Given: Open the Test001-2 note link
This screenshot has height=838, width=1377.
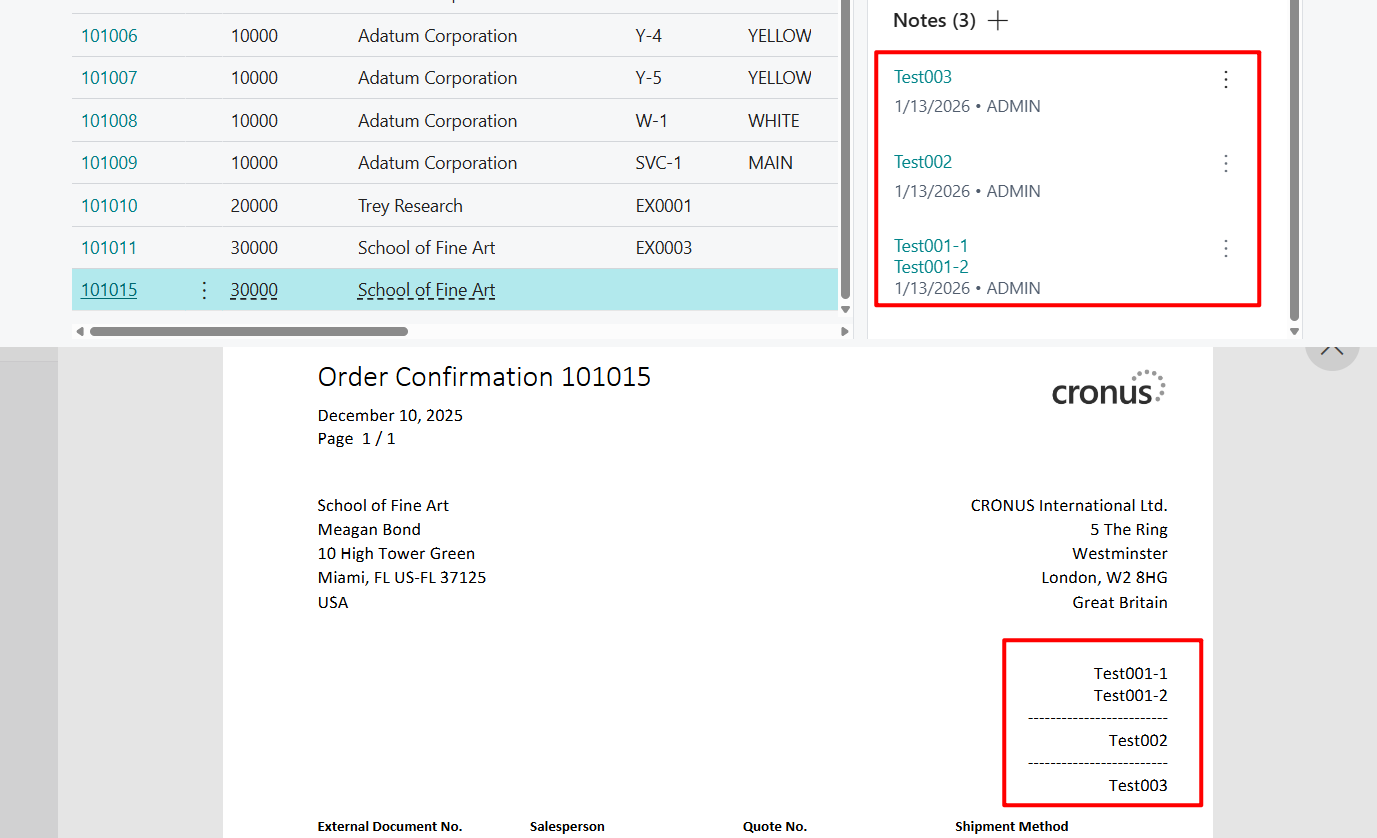Looking at the screenshot, I should 930,266.
